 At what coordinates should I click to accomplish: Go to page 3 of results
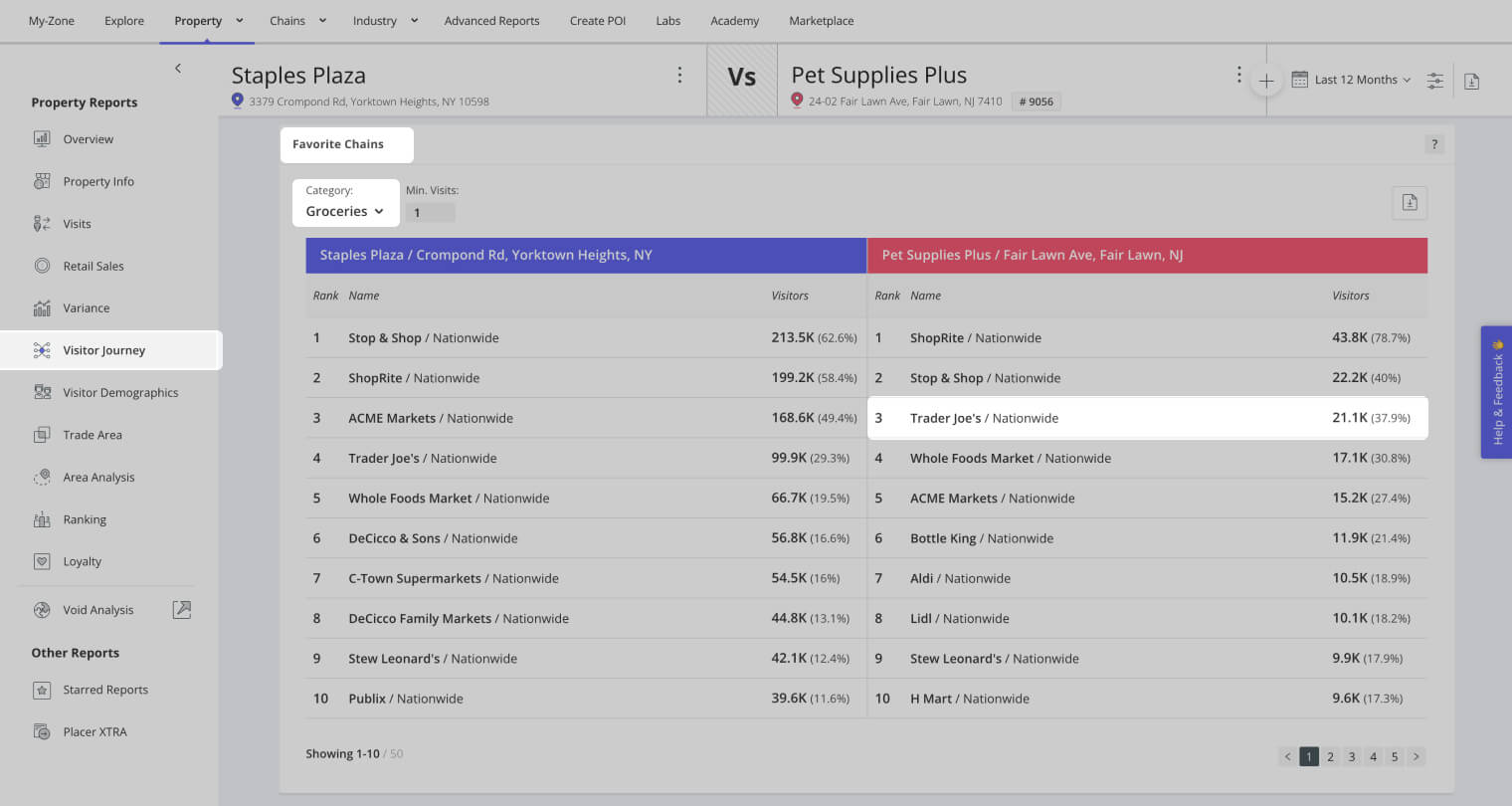click(1352, 756)
